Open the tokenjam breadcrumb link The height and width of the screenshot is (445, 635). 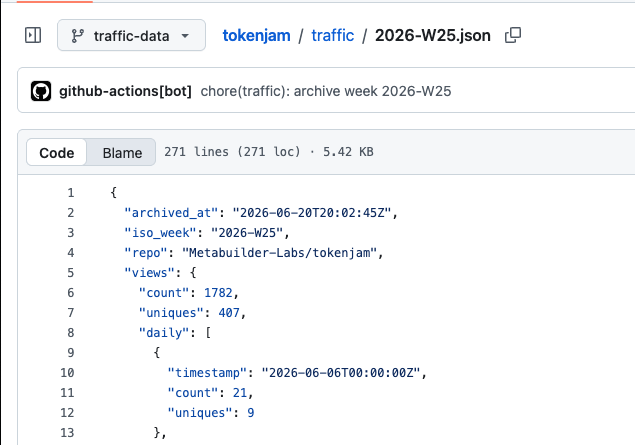click(x=256, y=36)
